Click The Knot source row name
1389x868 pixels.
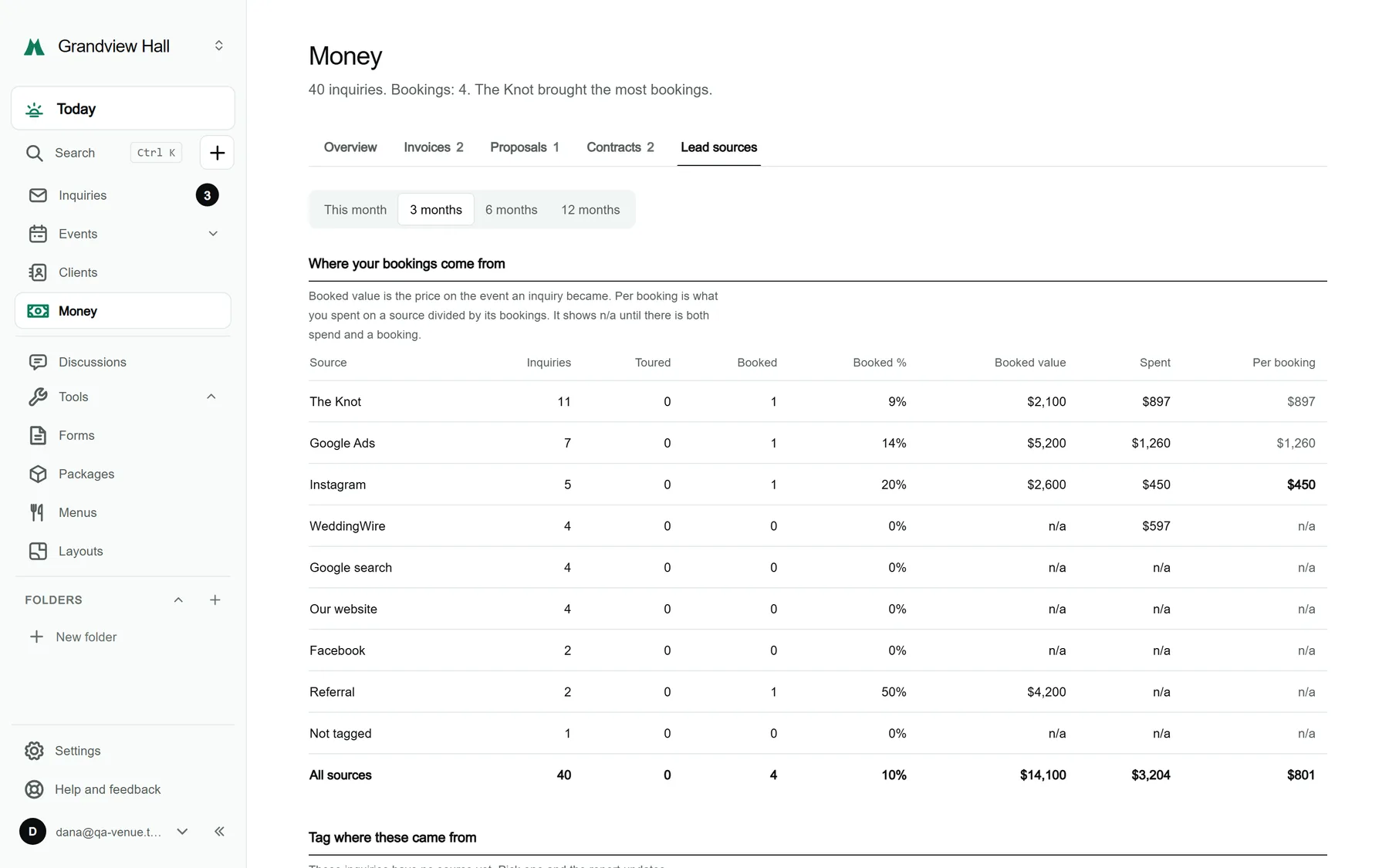point(336,401)
